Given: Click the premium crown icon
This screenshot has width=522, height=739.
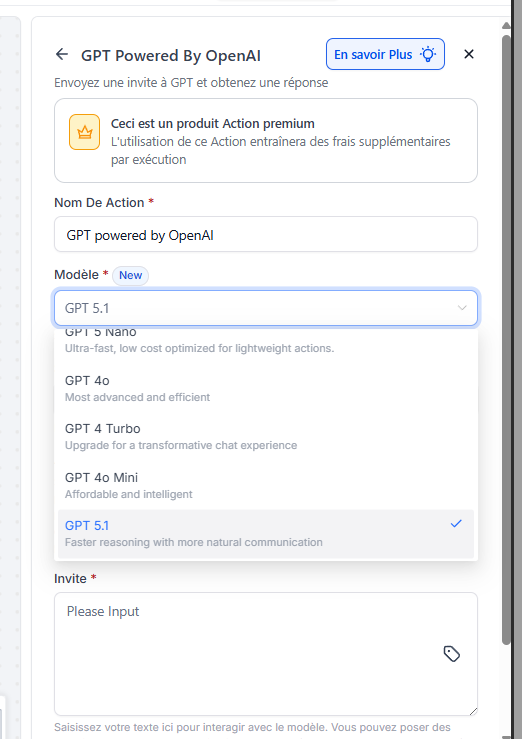Looking at the screenshot, I should pos(85,132).
